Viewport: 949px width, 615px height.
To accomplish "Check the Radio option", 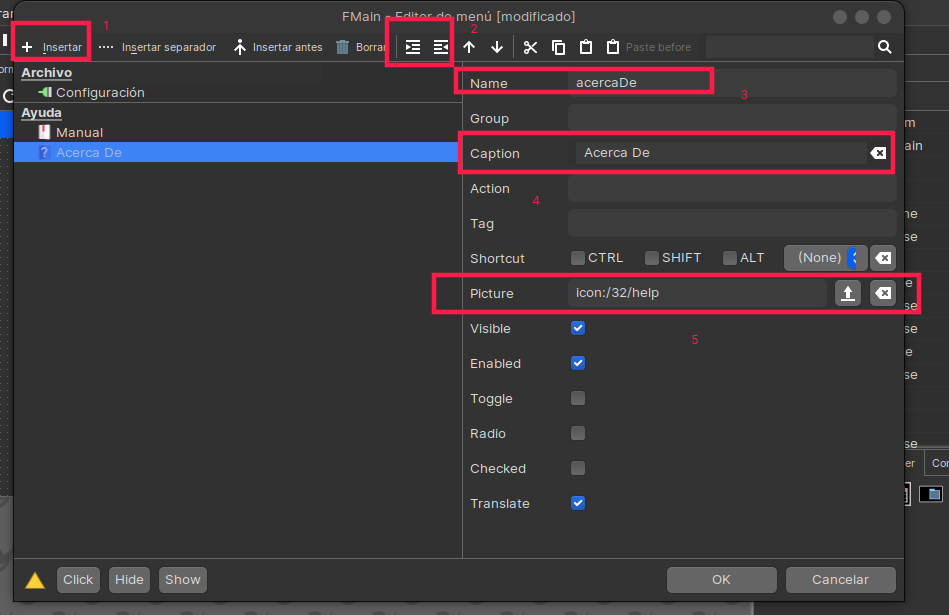I will tap(578, 433).
